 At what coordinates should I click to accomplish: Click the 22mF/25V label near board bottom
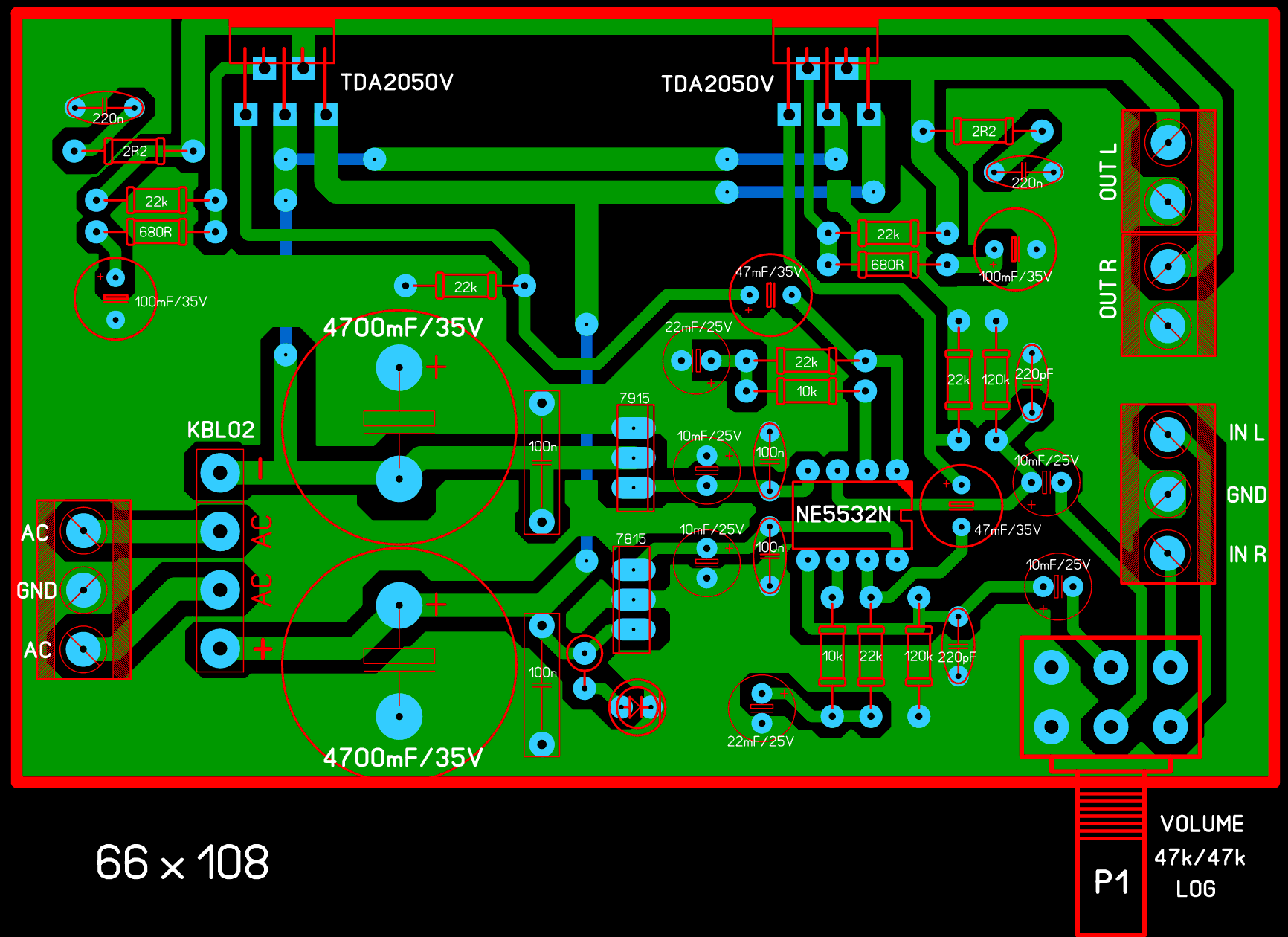coord(760,741)
